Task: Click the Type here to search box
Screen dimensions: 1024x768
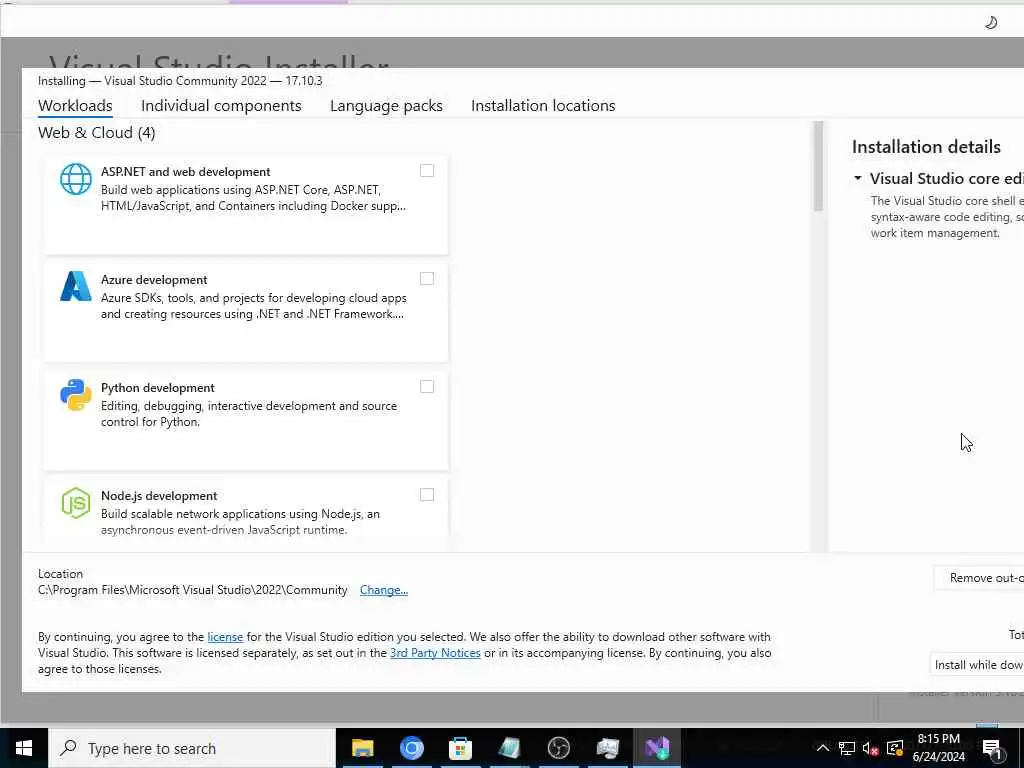Action: click(x=192, y=748)
